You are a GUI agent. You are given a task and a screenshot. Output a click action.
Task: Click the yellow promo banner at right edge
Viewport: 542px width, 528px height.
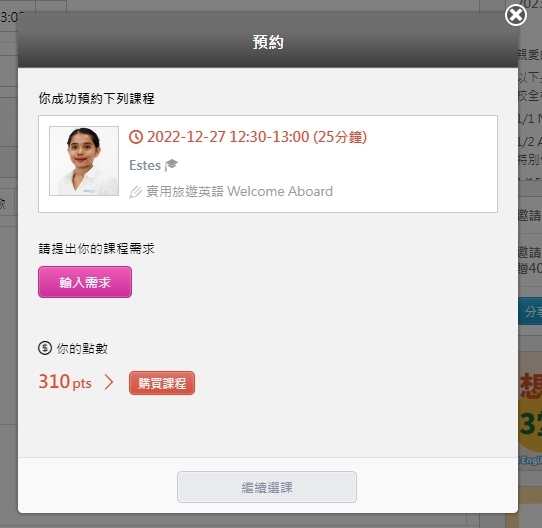530,408
